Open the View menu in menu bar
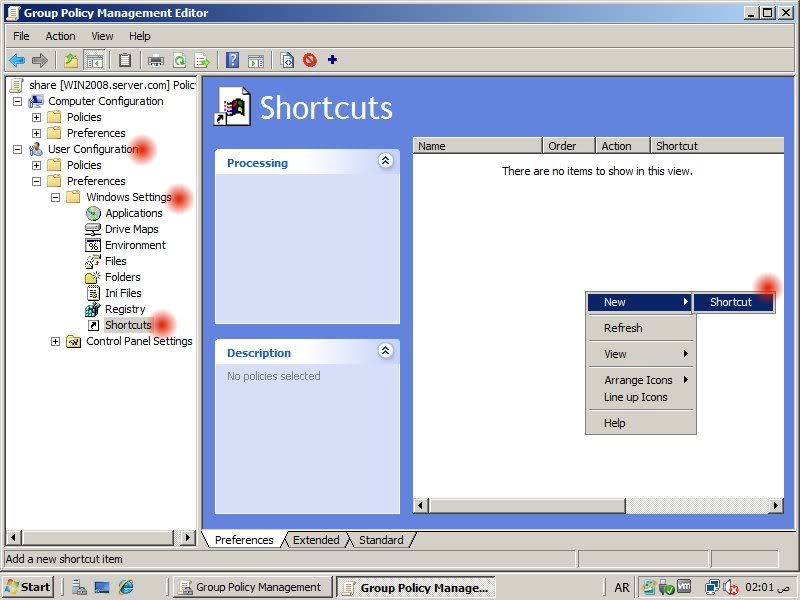The width and height of the screenshot is (800, 600). coord(102,36)
